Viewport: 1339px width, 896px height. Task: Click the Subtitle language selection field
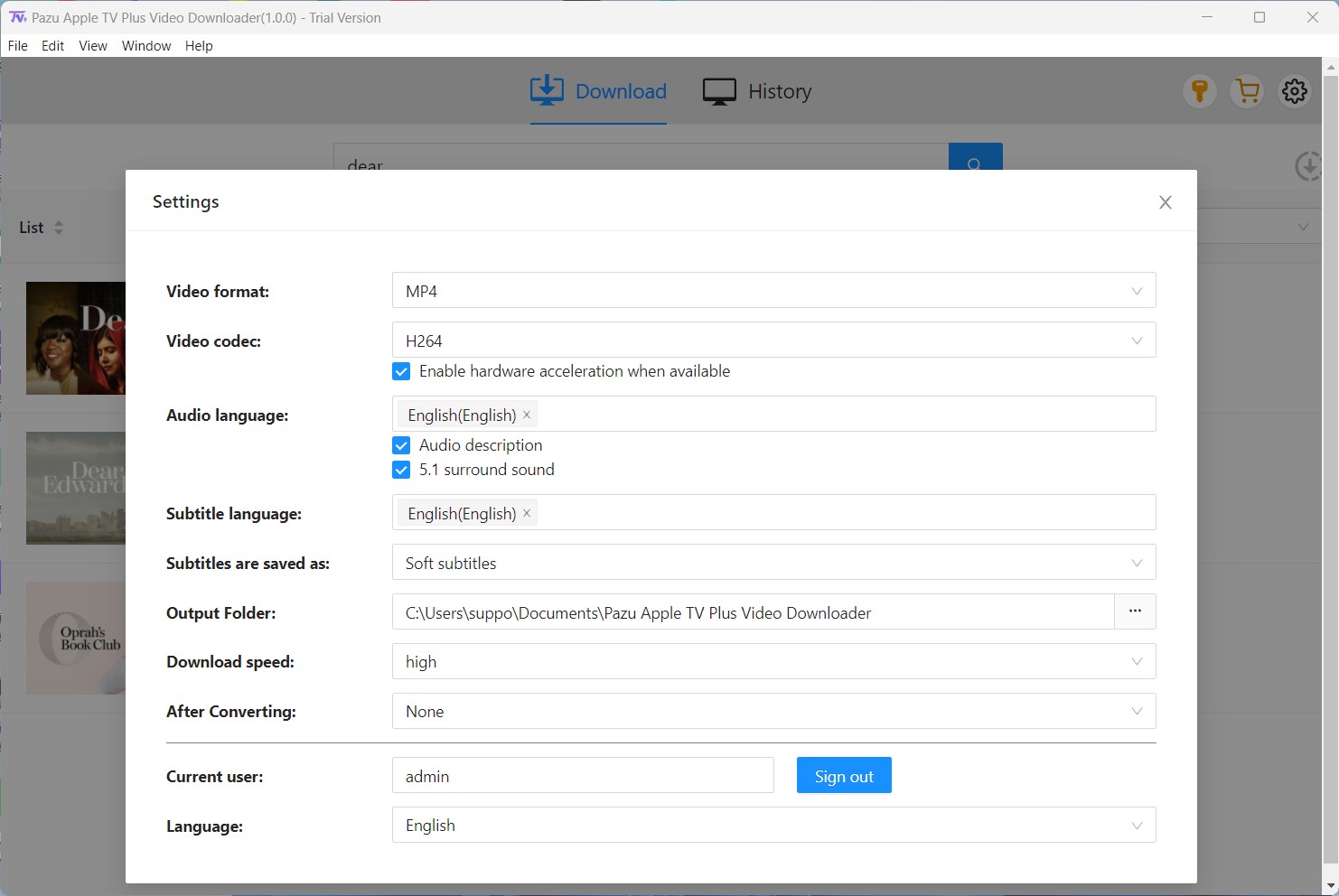pos(773,512)
